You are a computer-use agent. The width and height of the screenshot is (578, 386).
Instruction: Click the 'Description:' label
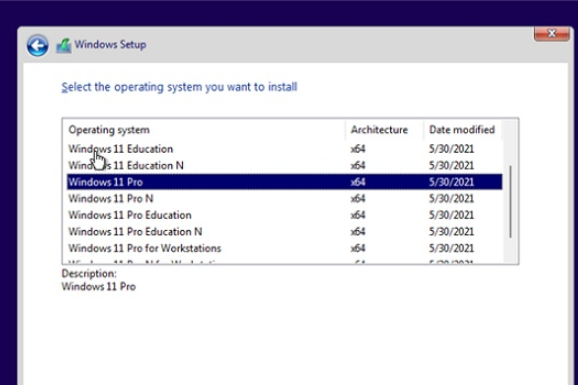click(89, 274)
